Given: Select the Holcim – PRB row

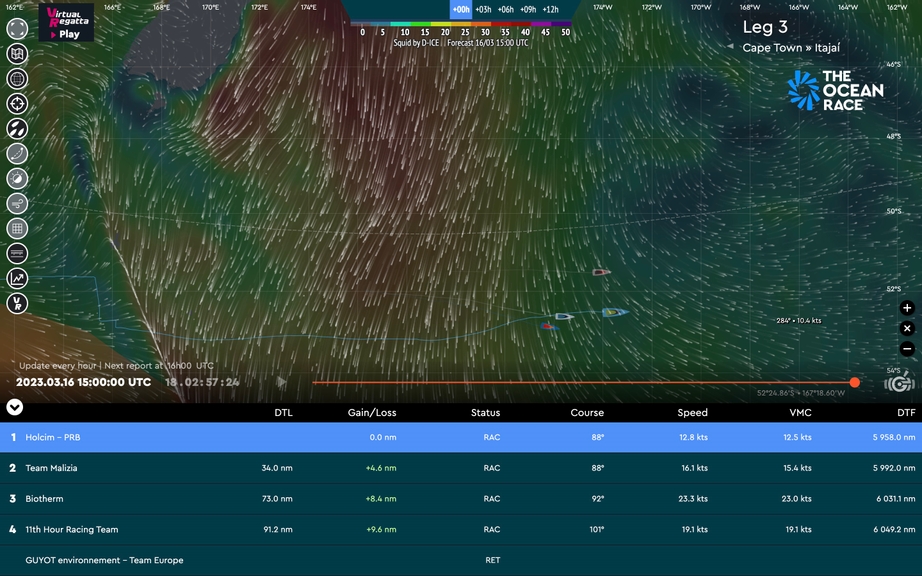Looking at the screenshot, I should 461,437.
